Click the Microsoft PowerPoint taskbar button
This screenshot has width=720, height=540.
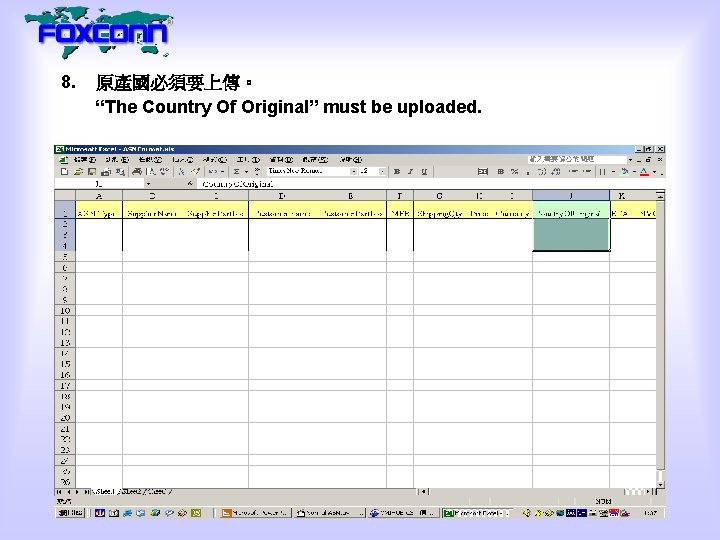[x=254, y=513]
